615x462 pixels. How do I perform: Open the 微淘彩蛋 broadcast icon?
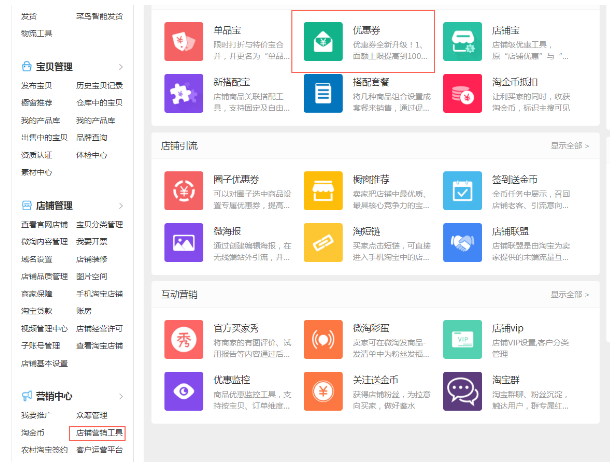(x=323, y=340)
